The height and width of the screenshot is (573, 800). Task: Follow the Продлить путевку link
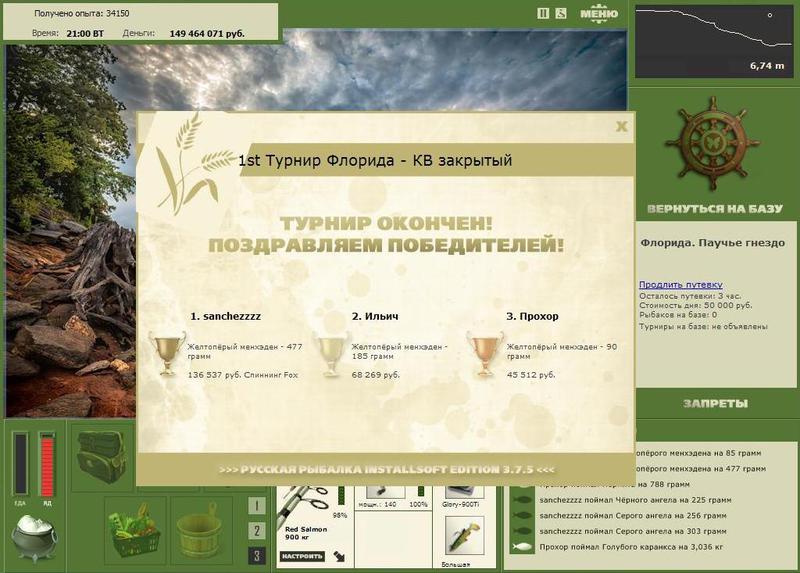pos(681,285)
